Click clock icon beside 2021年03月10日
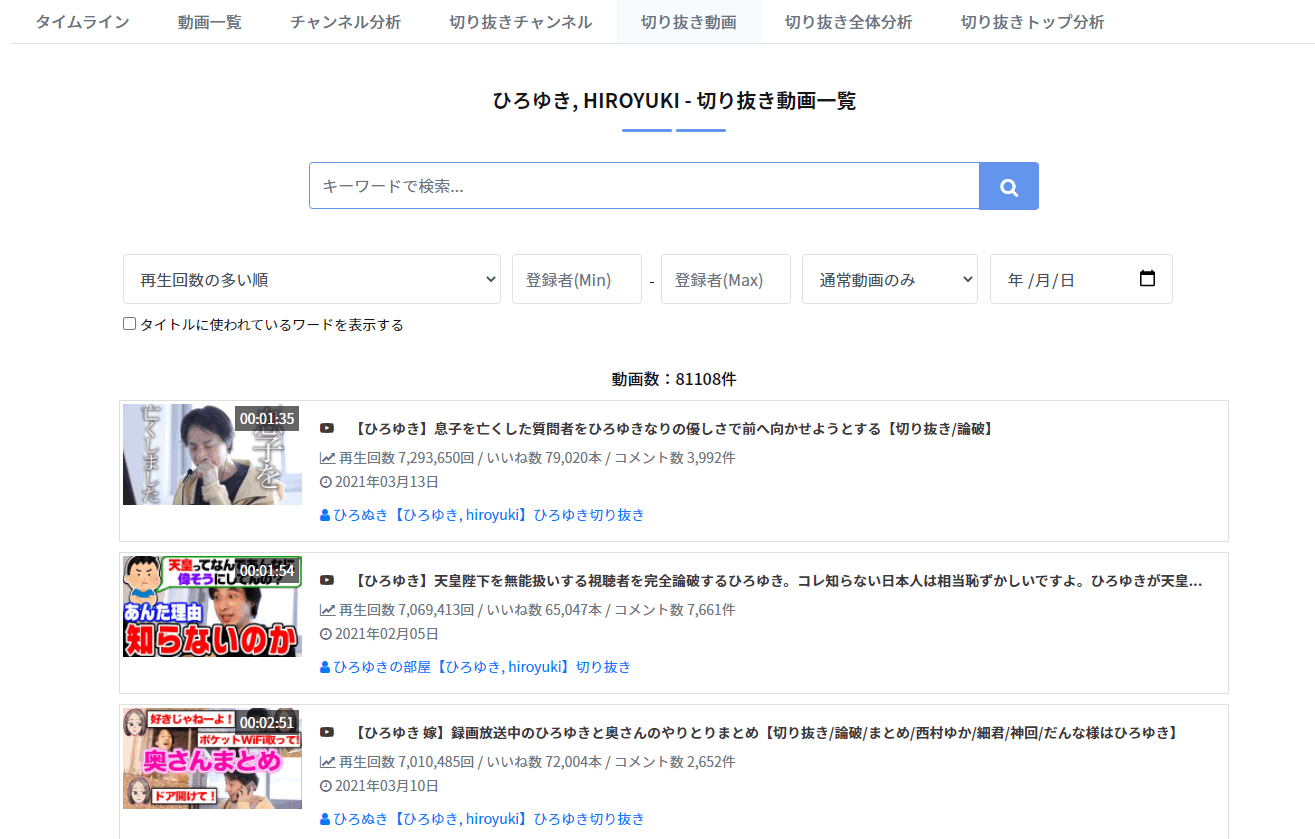The height and width of the screenshot is (839, 1315). [x=325, y=786]
